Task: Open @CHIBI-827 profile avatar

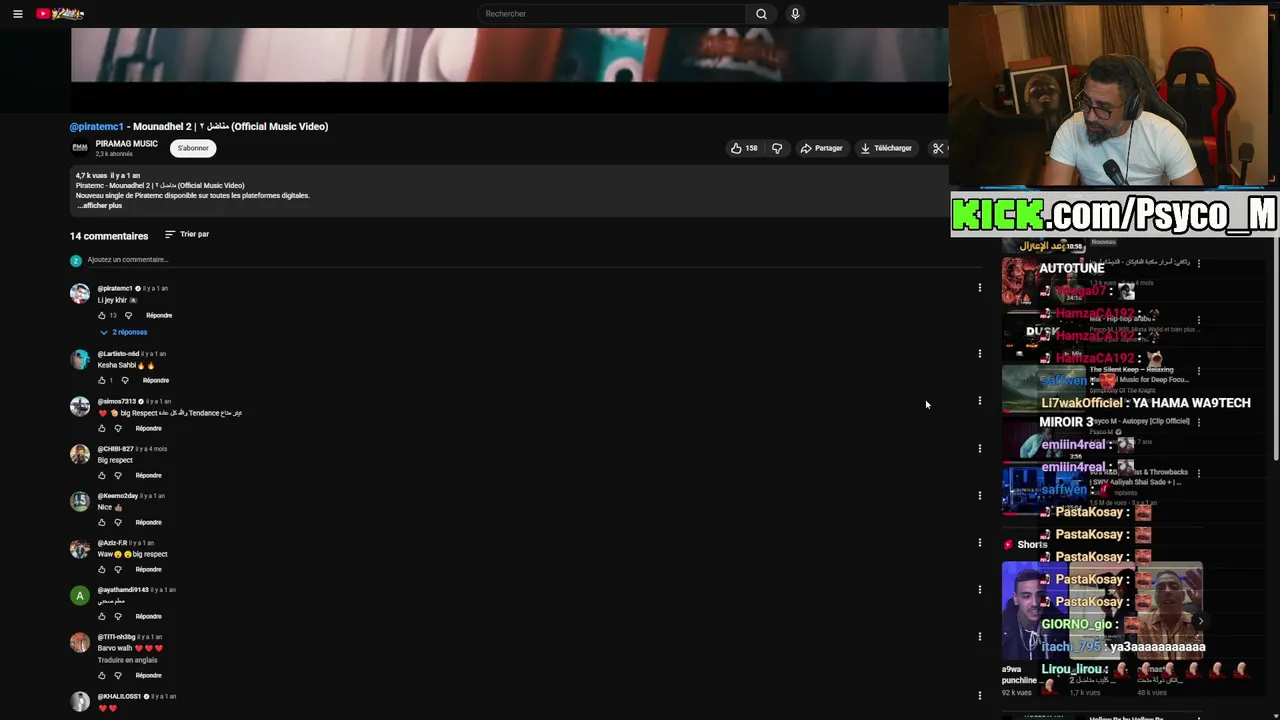Action: pyautogui.click(x=79, y=454)
